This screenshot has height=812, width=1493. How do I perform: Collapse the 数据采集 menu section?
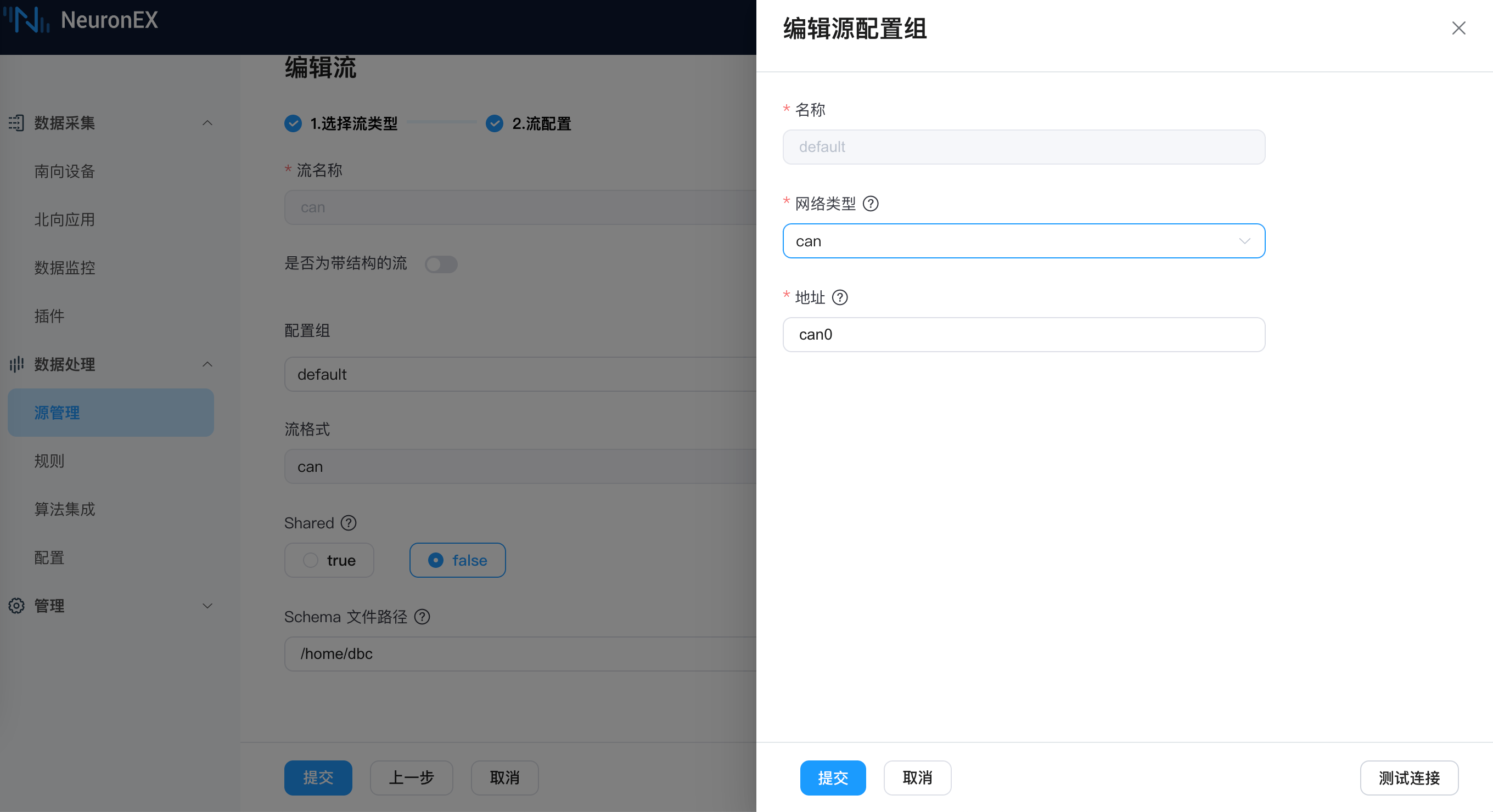coord(207,123)
